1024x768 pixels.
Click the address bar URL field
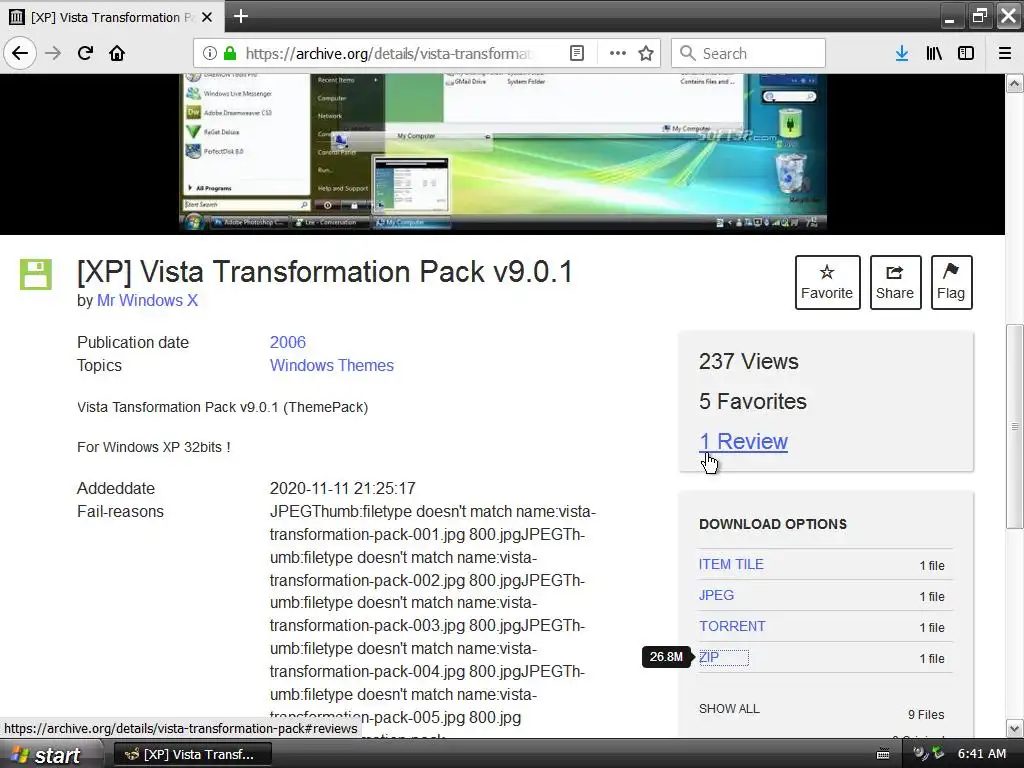(x=389, y=53)
